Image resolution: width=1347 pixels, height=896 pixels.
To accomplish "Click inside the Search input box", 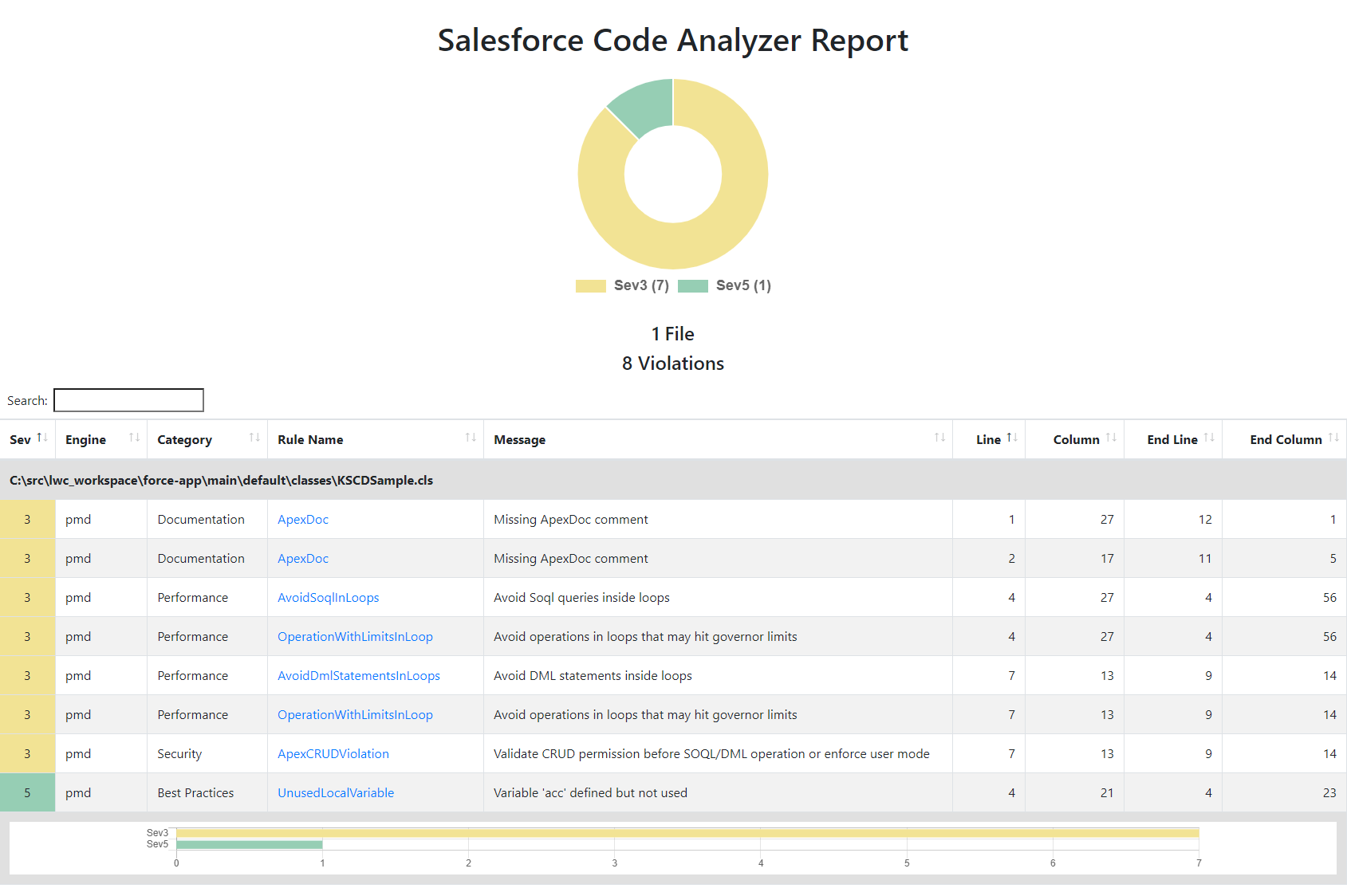I will click(x=128, y=400).
